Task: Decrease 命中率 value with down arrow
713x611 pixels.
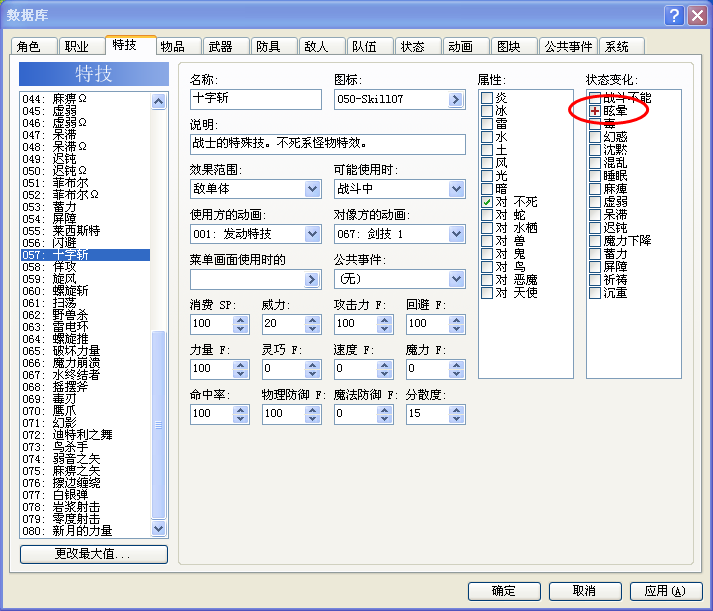Action: point(241,419)
